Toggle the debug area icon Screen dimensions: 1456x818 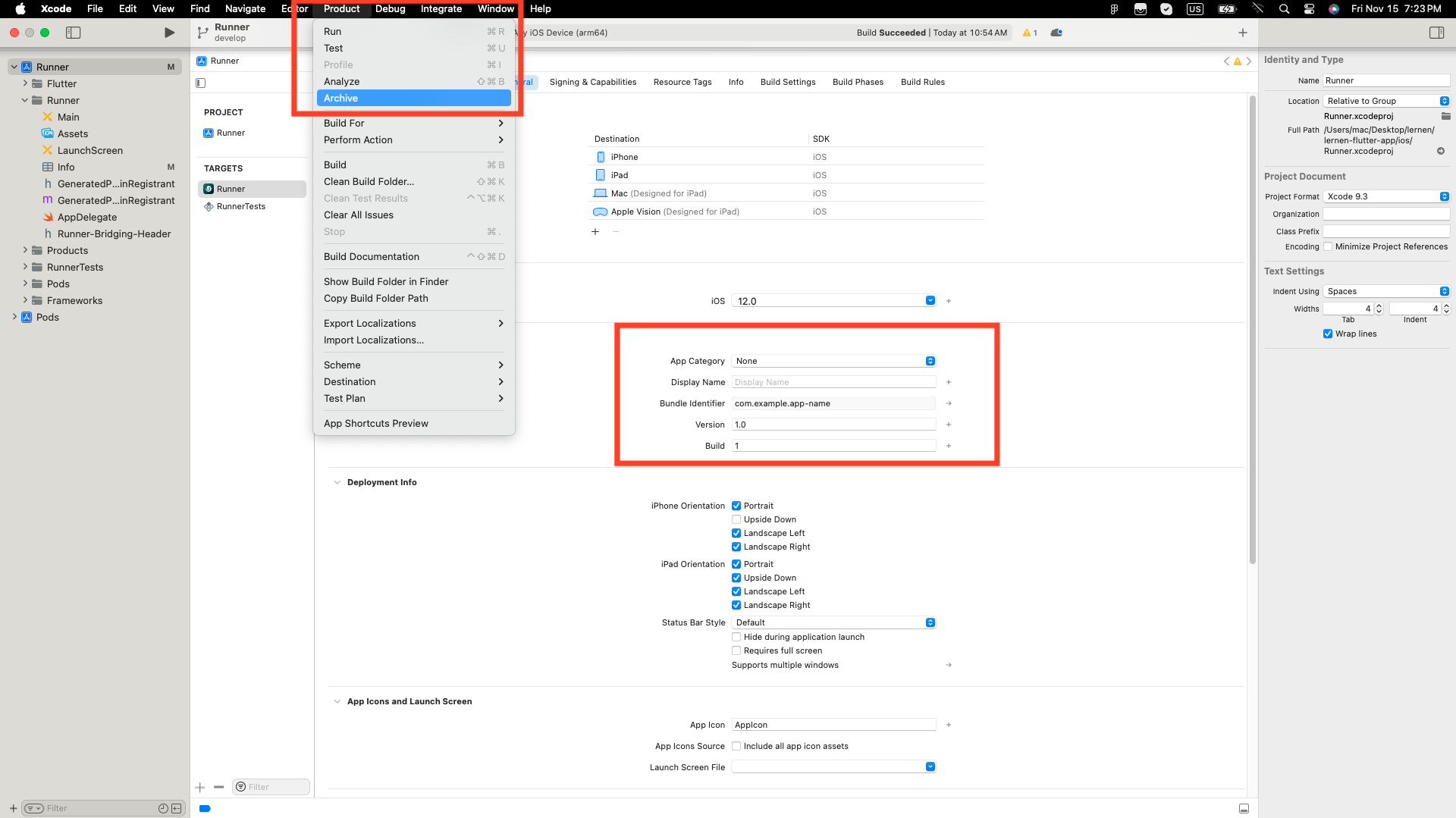(1244, 808)
